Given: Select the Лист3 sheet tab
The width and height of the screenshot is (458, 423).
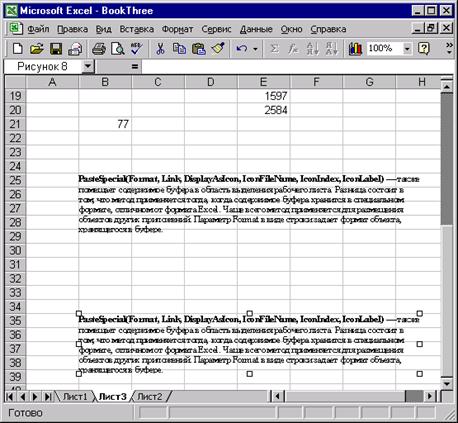Looking at the screenshot, I should click(x=113, y=397).
